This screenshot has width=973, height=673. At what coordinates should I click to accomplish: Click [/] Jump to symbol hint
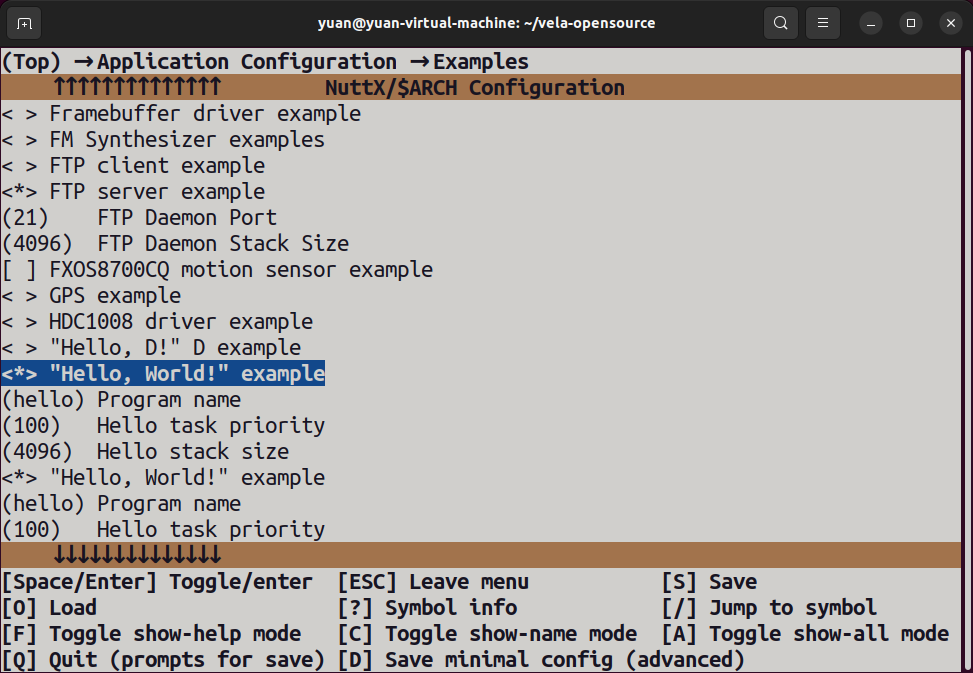pos(769,608)
